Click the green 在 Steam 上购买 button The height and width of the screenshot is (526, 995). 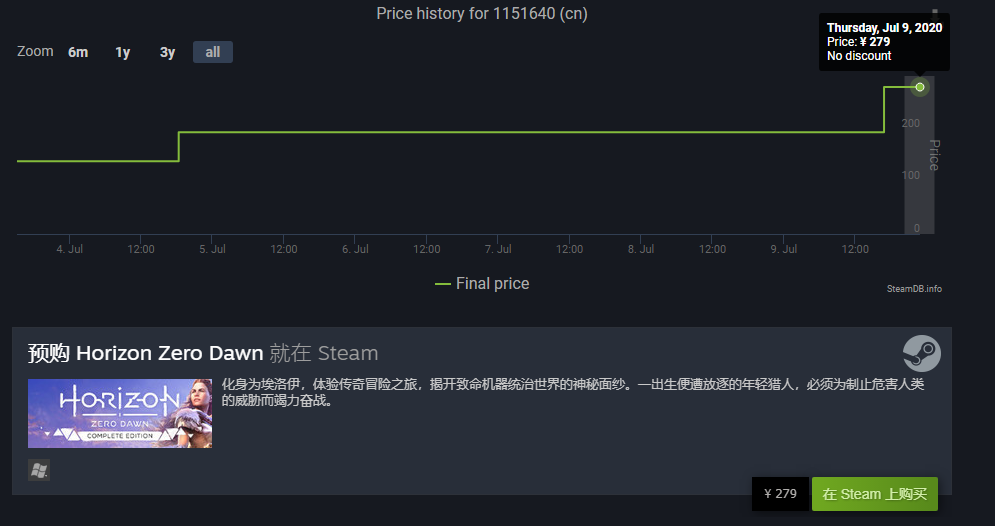pyautogui.click(x=874, y=494)
